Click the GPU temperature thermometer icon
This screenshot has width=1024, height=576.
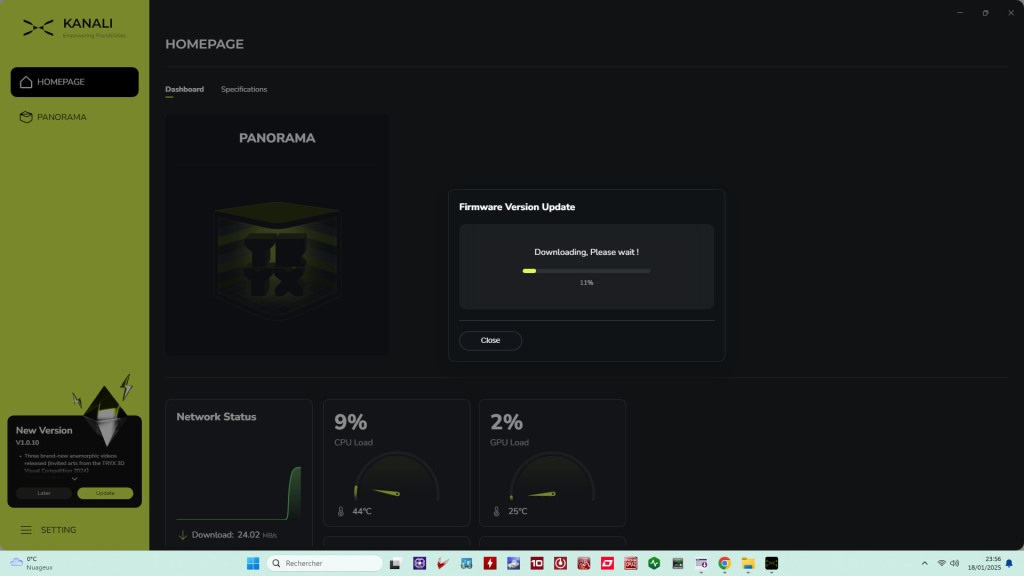[x=497, y=511]
